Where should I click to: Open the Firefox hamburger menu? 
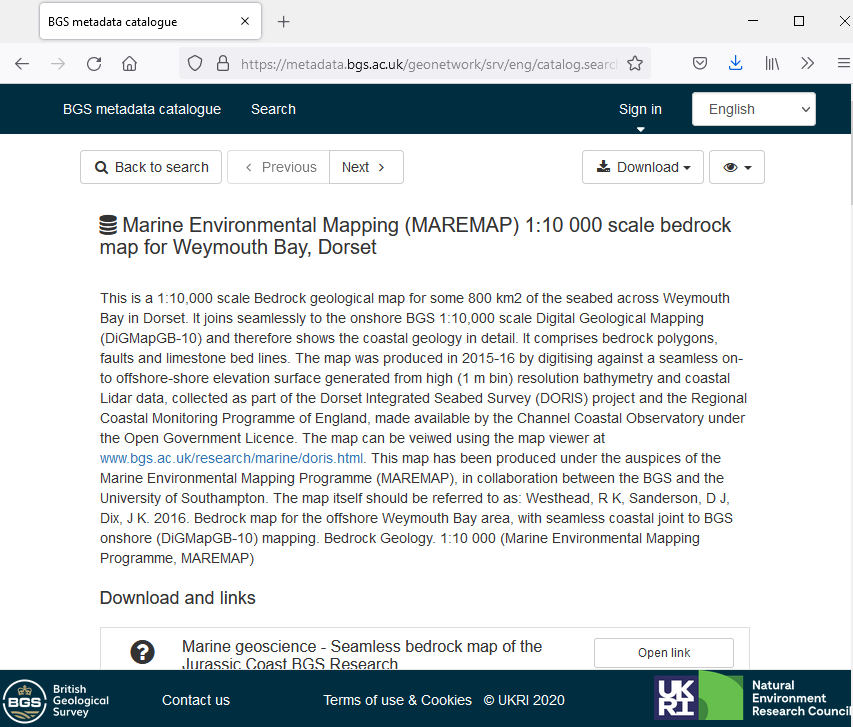coord(841,62)
